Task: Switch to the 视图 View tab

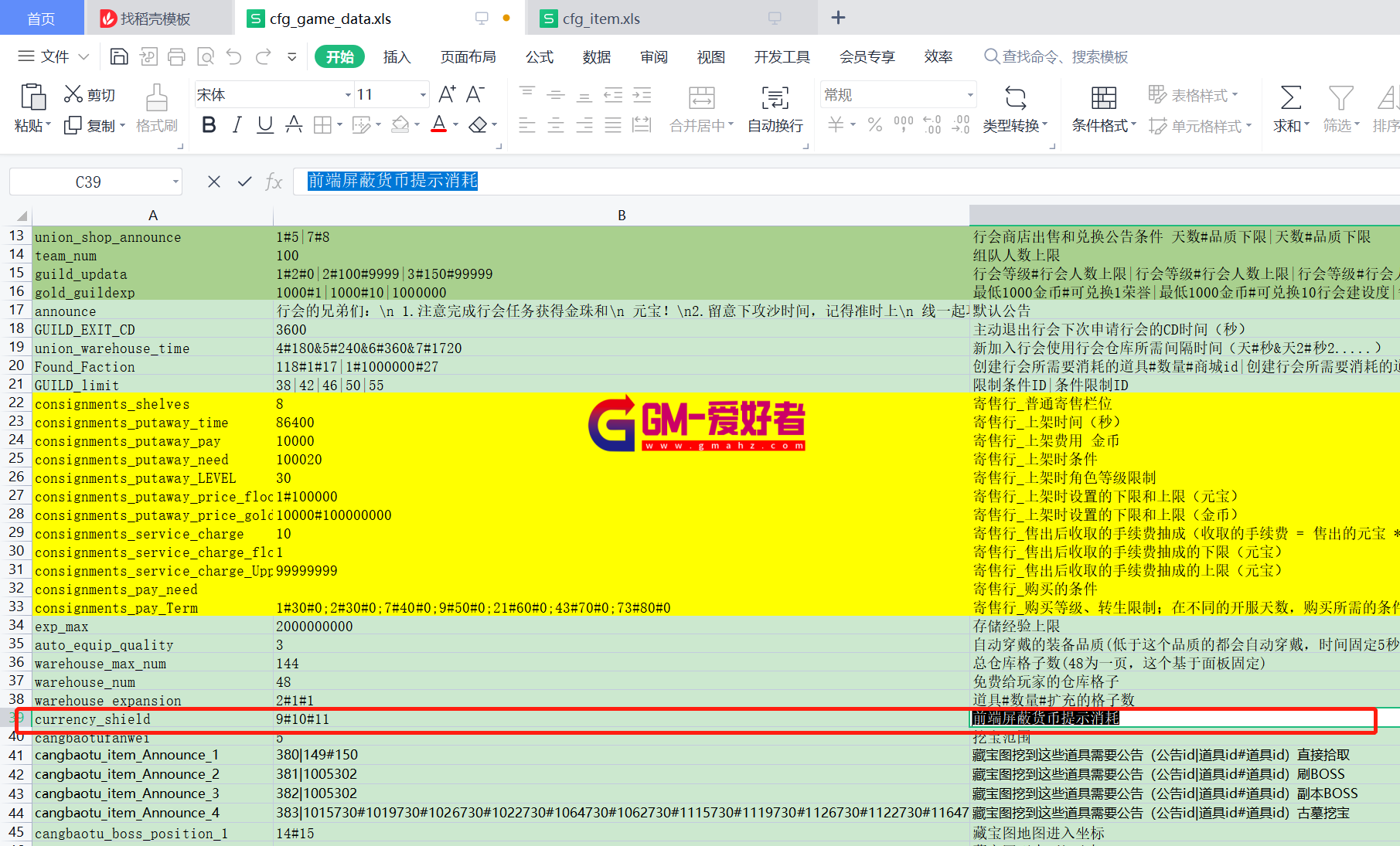Action: point(711,56)
